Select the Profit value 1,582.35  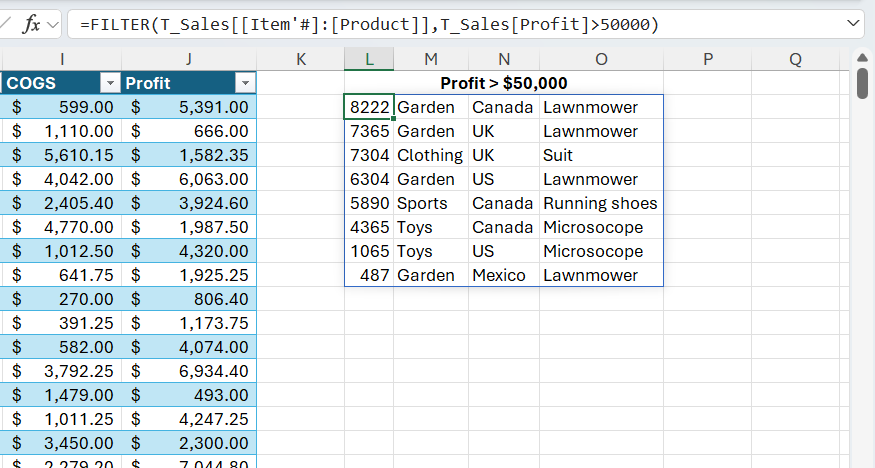189,155
